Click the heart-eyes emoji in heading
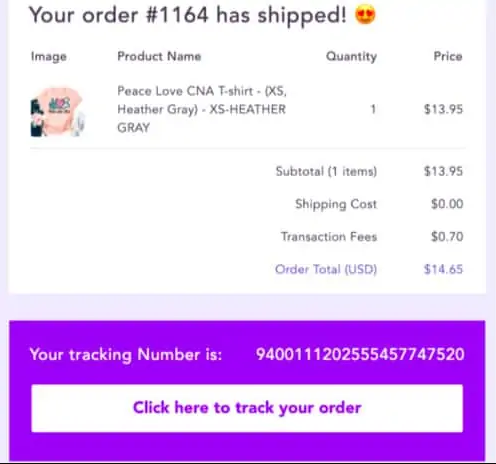The height and width of the screenshot is (464, 496). (365, 15)
